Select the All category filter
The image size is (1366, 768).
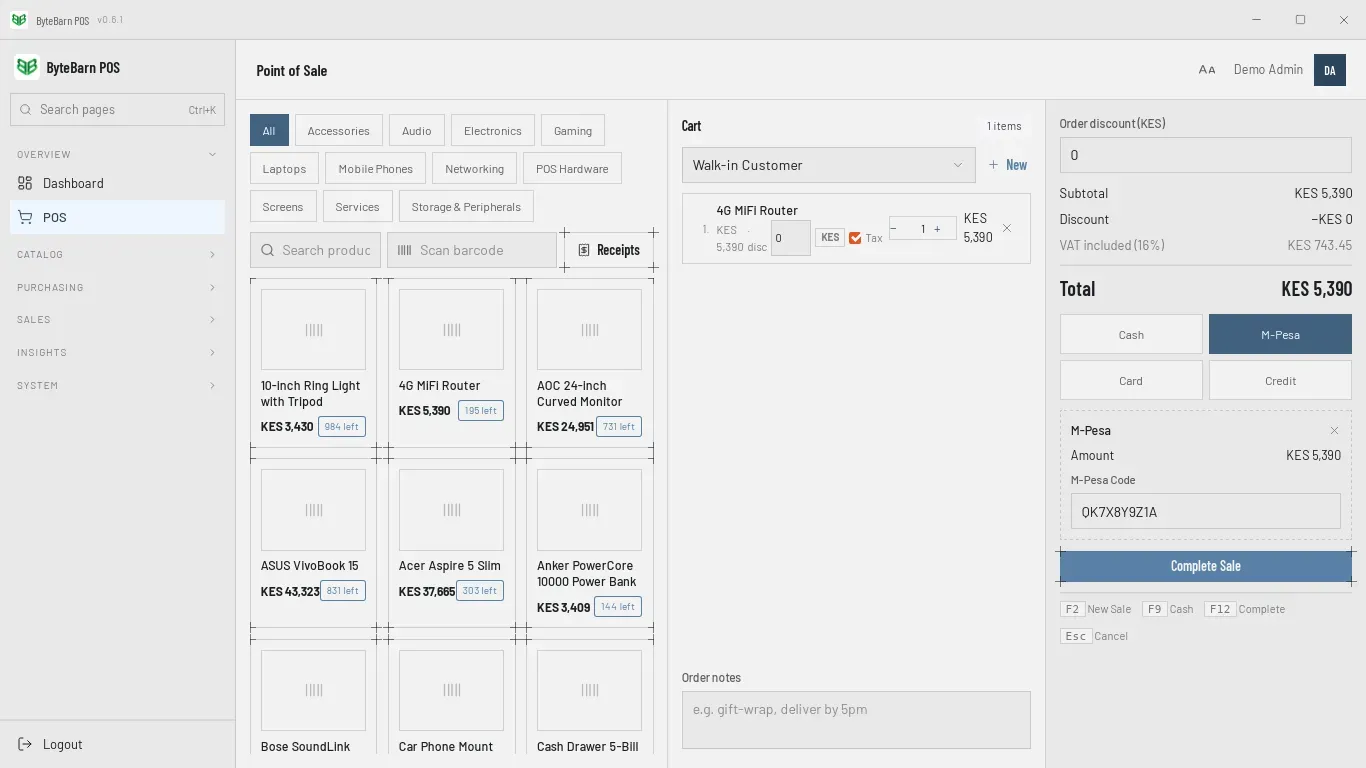pos(269,131)
